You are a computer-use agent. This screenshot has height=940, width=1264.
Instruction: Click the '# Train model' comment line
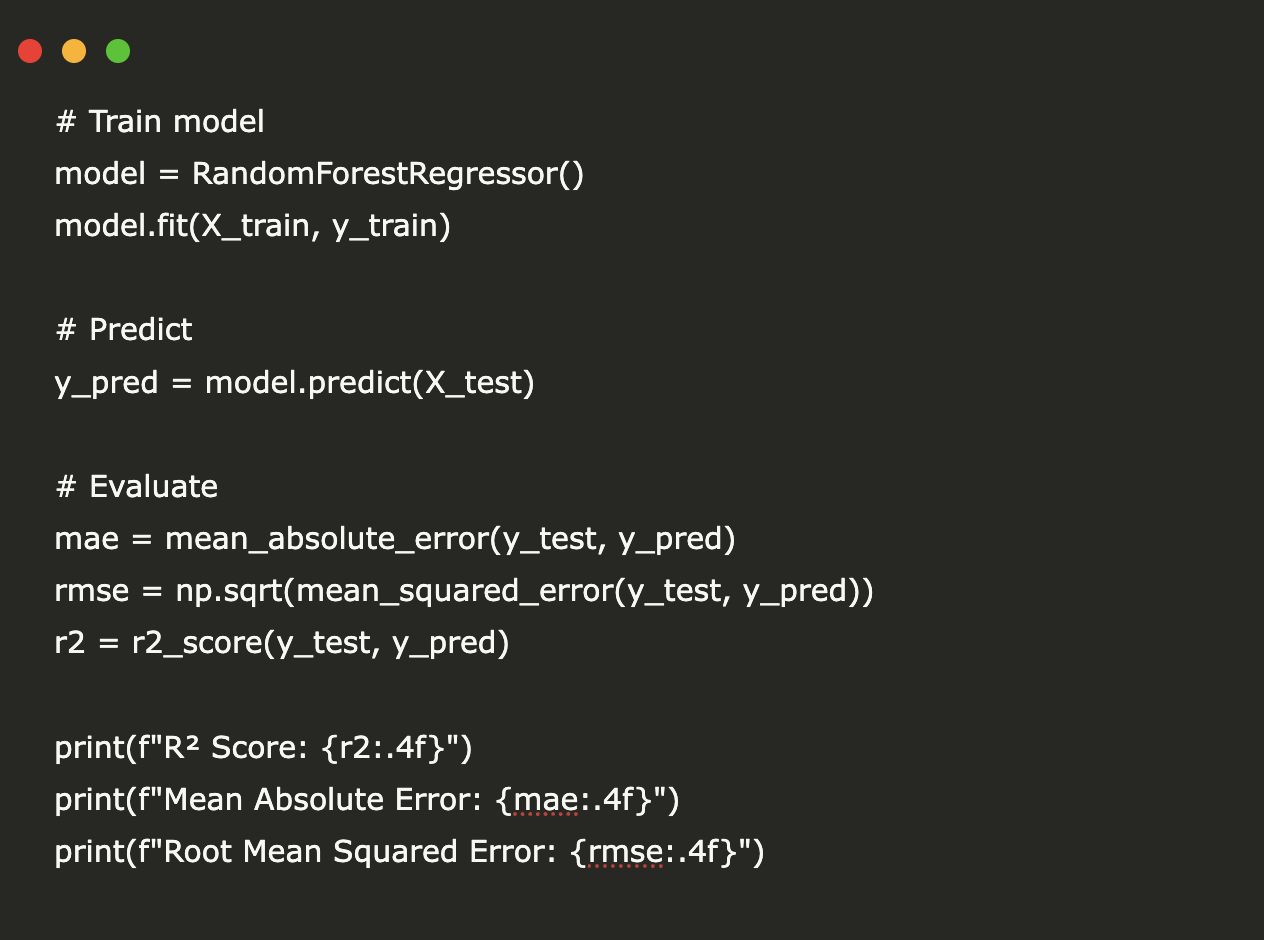(160, 122)
